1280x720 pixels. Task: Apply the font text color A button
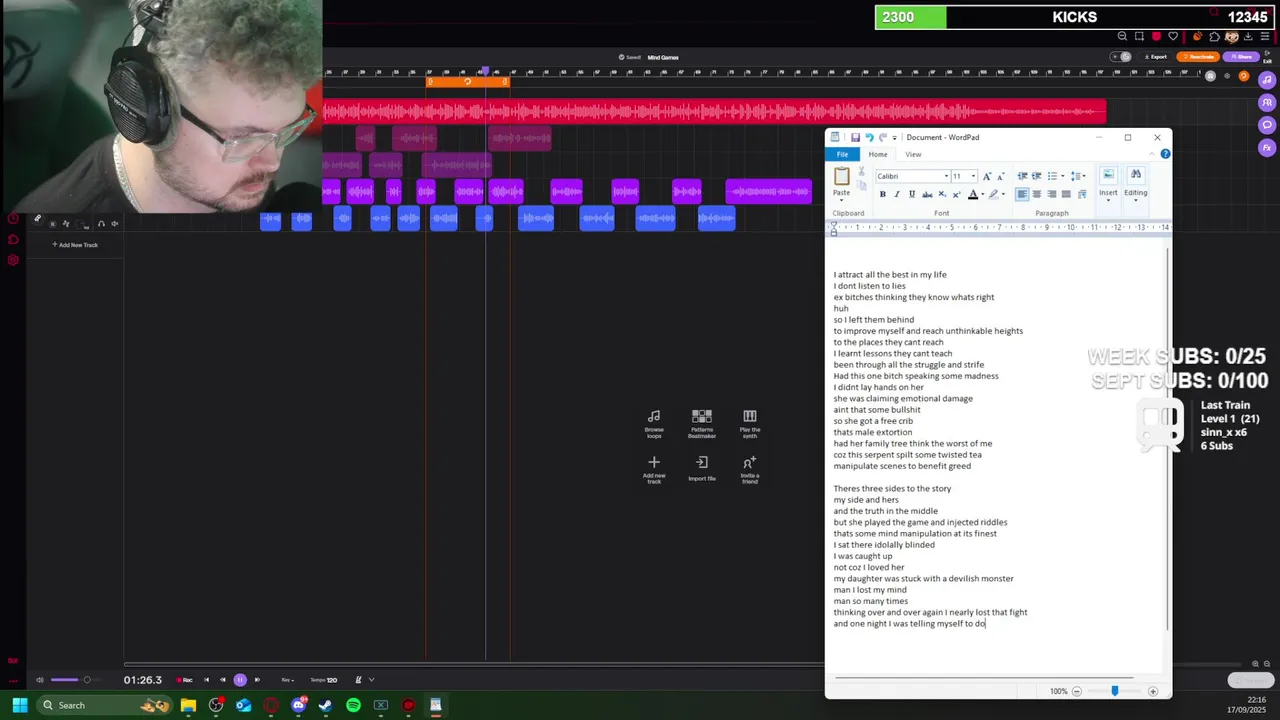tap(972, 194)
